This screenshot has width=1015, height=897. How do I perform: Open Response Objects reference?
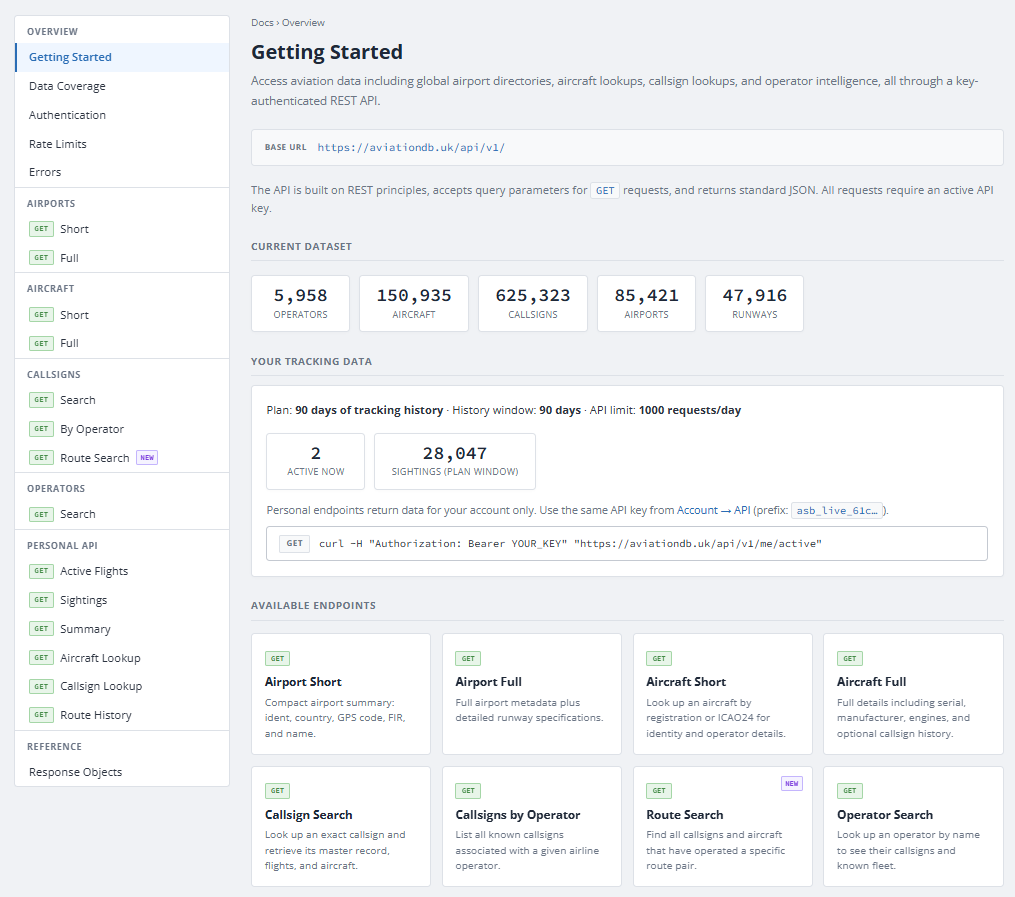pyautogui.click(x=122, y=772)
